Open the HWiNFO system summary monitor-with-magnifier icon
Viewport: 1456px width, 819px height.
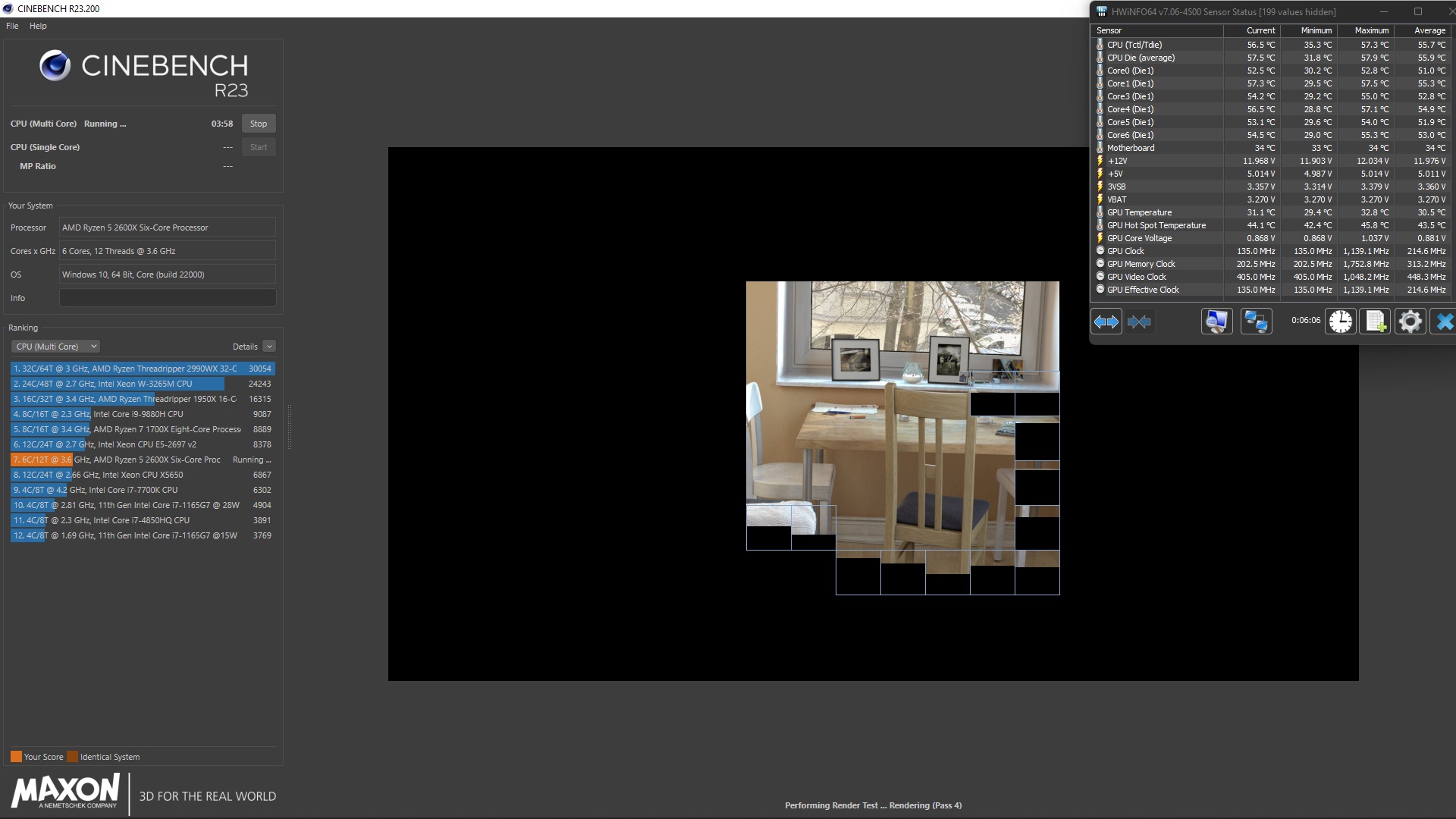point(1216,322)
